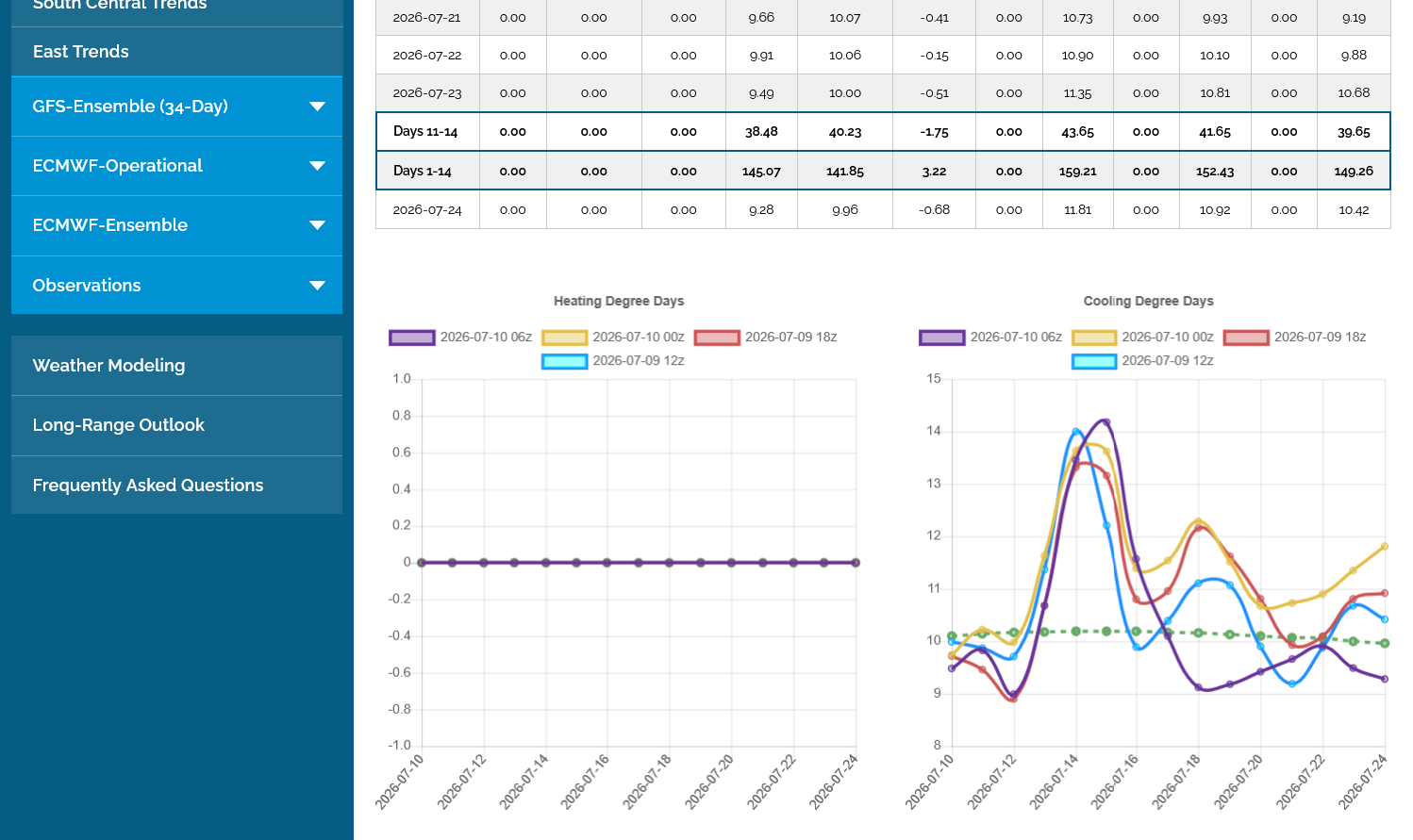Viewport: 1413px width, 840px height.
Task: Click the 149.26 cell in Days 1-14 row
Action: [x=1354, y=172]
